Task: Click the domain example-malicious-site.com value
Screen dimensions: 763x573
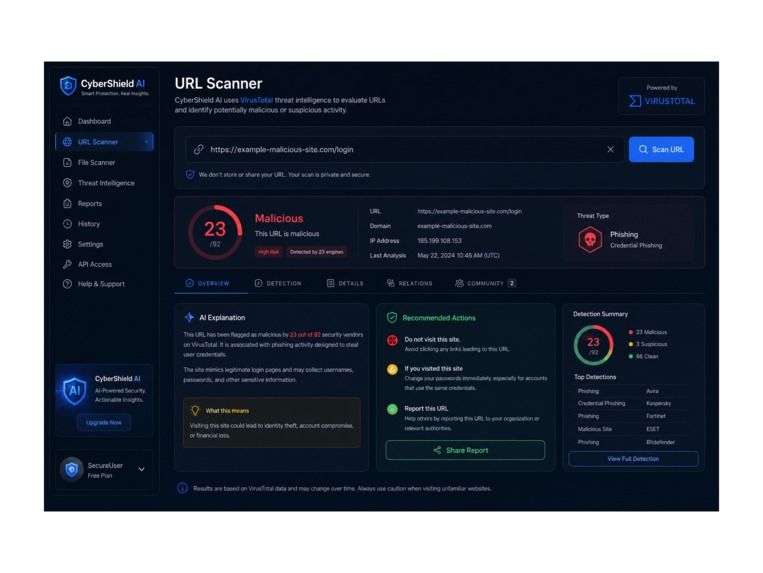Action: tap(454, 226)
